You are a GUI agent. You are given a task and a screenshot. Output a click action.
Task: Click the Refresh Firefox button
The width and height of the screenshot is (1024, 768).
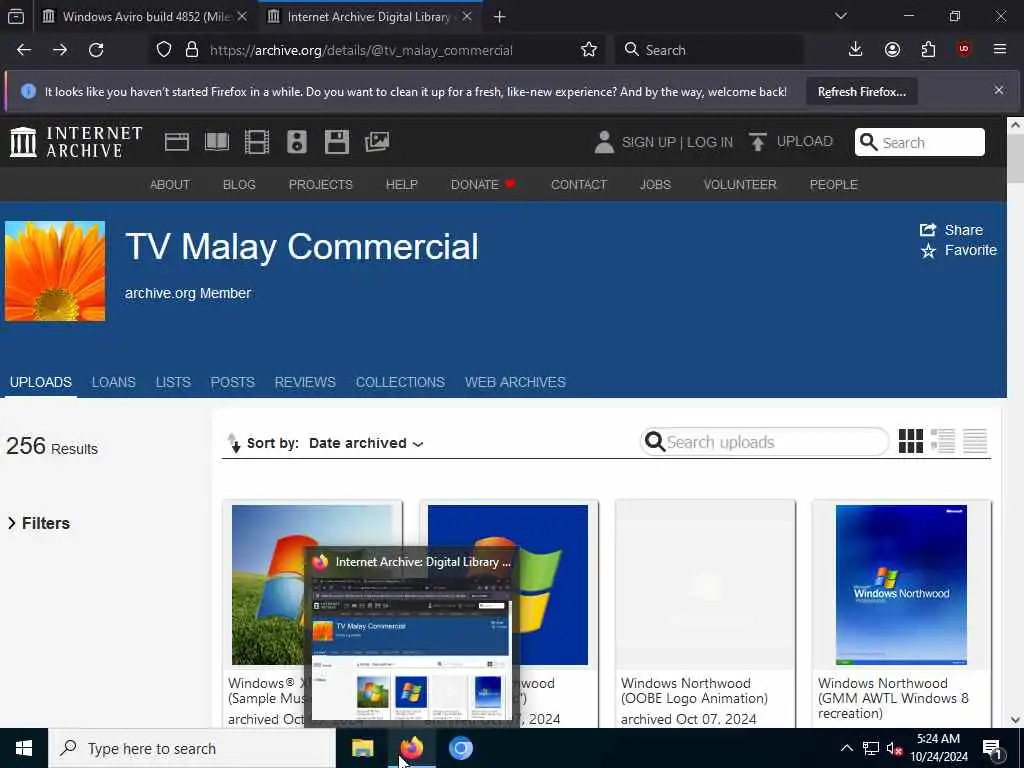point(861,92)
